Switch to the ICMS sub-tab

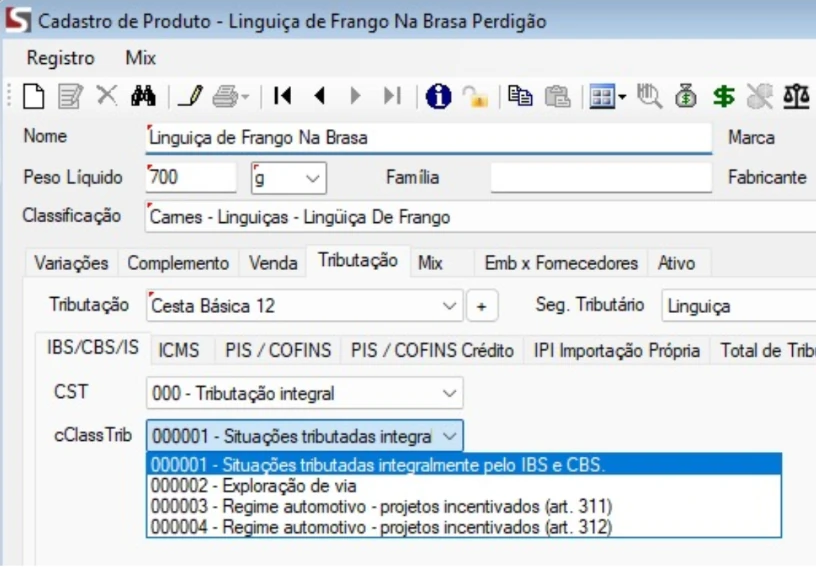point(178,351)
